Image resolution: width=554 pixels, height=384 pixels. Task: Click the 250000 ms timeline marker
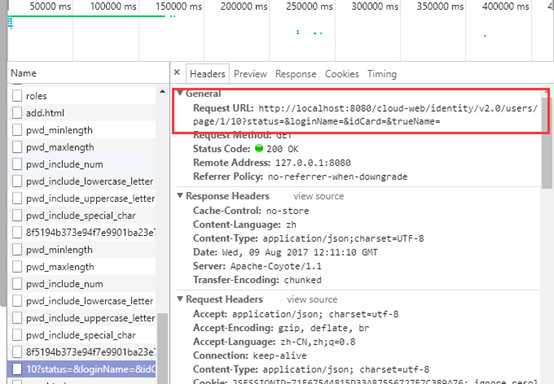(x=310, y=6)
